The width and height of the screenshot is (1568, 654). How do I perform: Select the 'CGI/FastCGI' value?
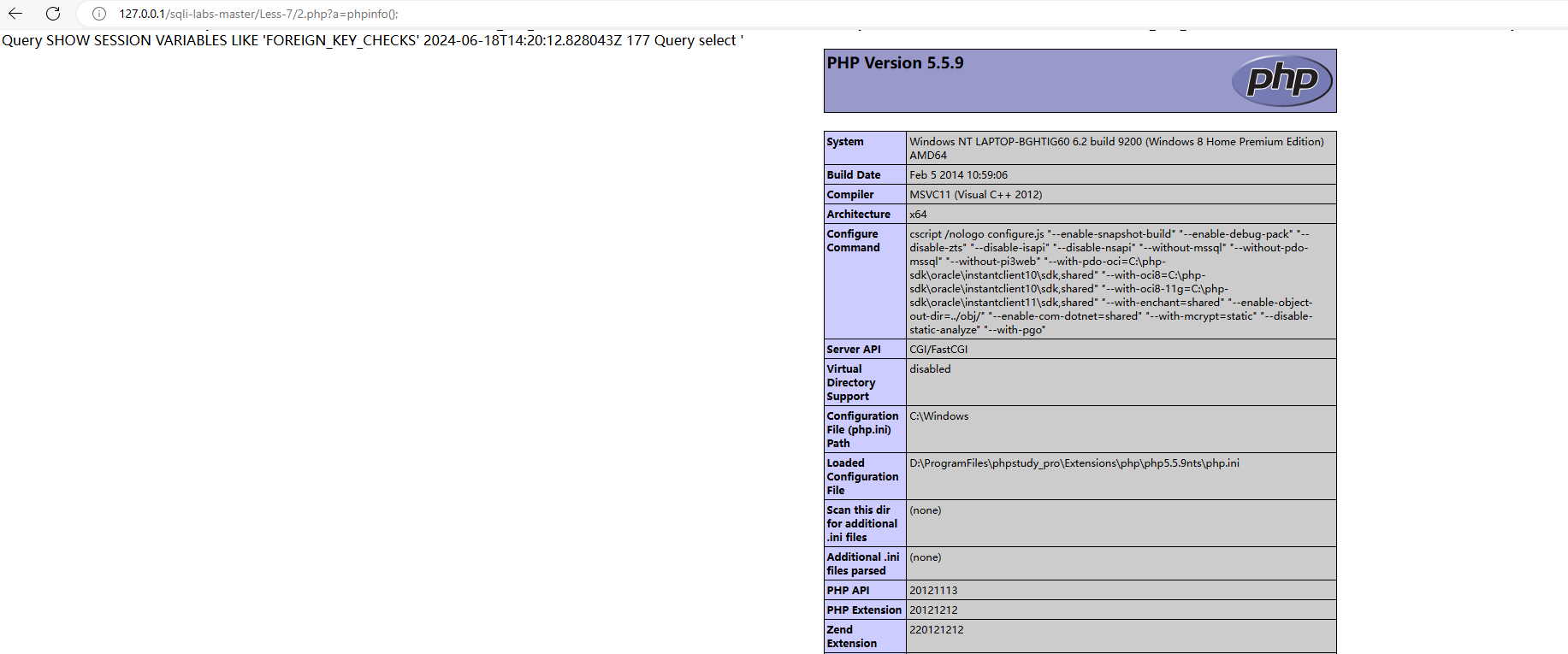(x=938, y=350)
